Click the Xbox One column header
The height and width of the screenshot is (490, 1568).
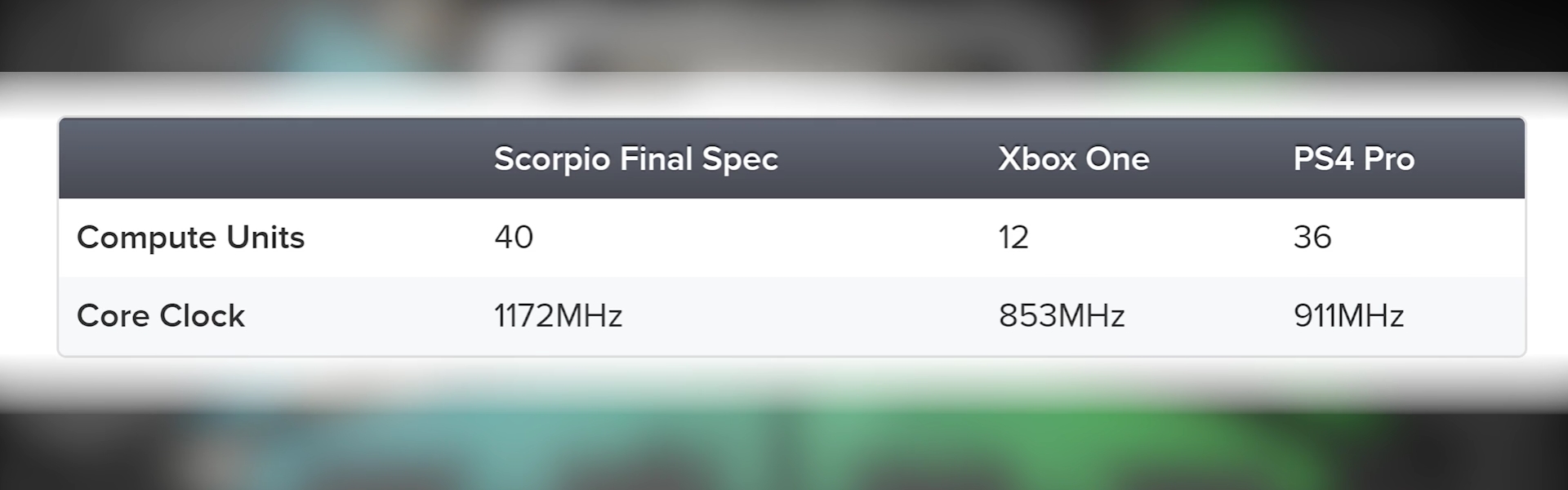[x=1073, y=159]
